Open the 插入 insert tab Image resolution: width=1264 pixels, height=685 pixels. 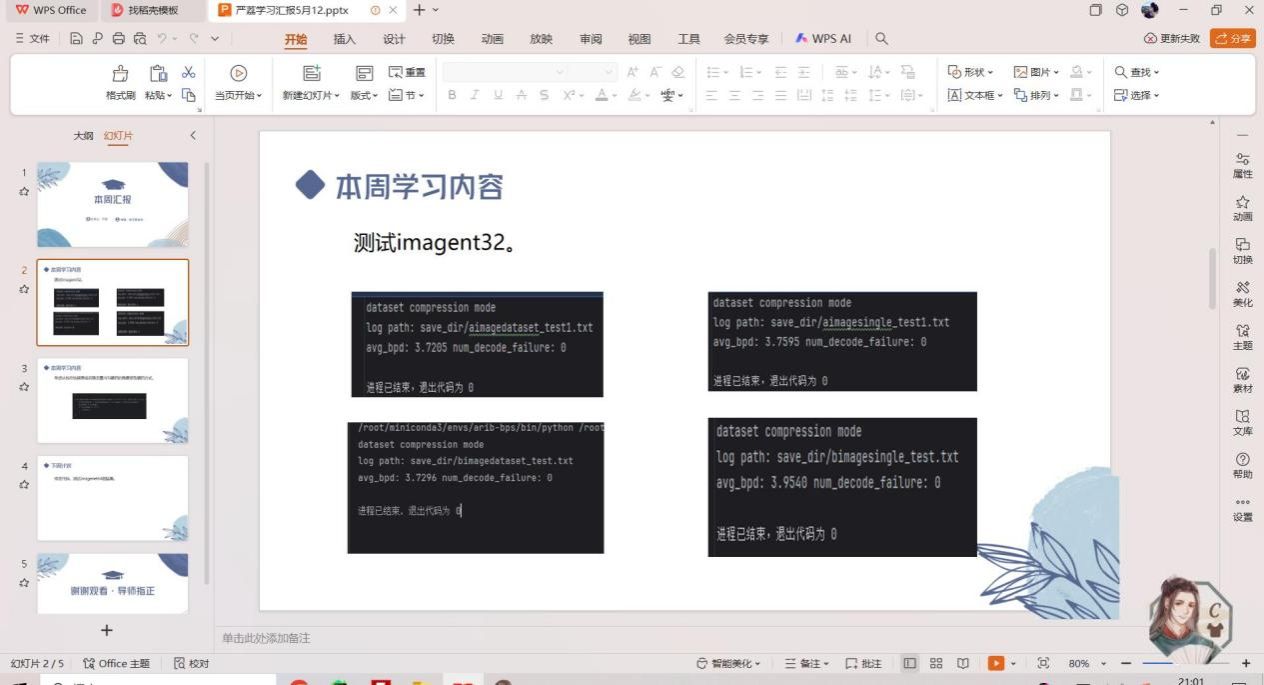point(345,39)
